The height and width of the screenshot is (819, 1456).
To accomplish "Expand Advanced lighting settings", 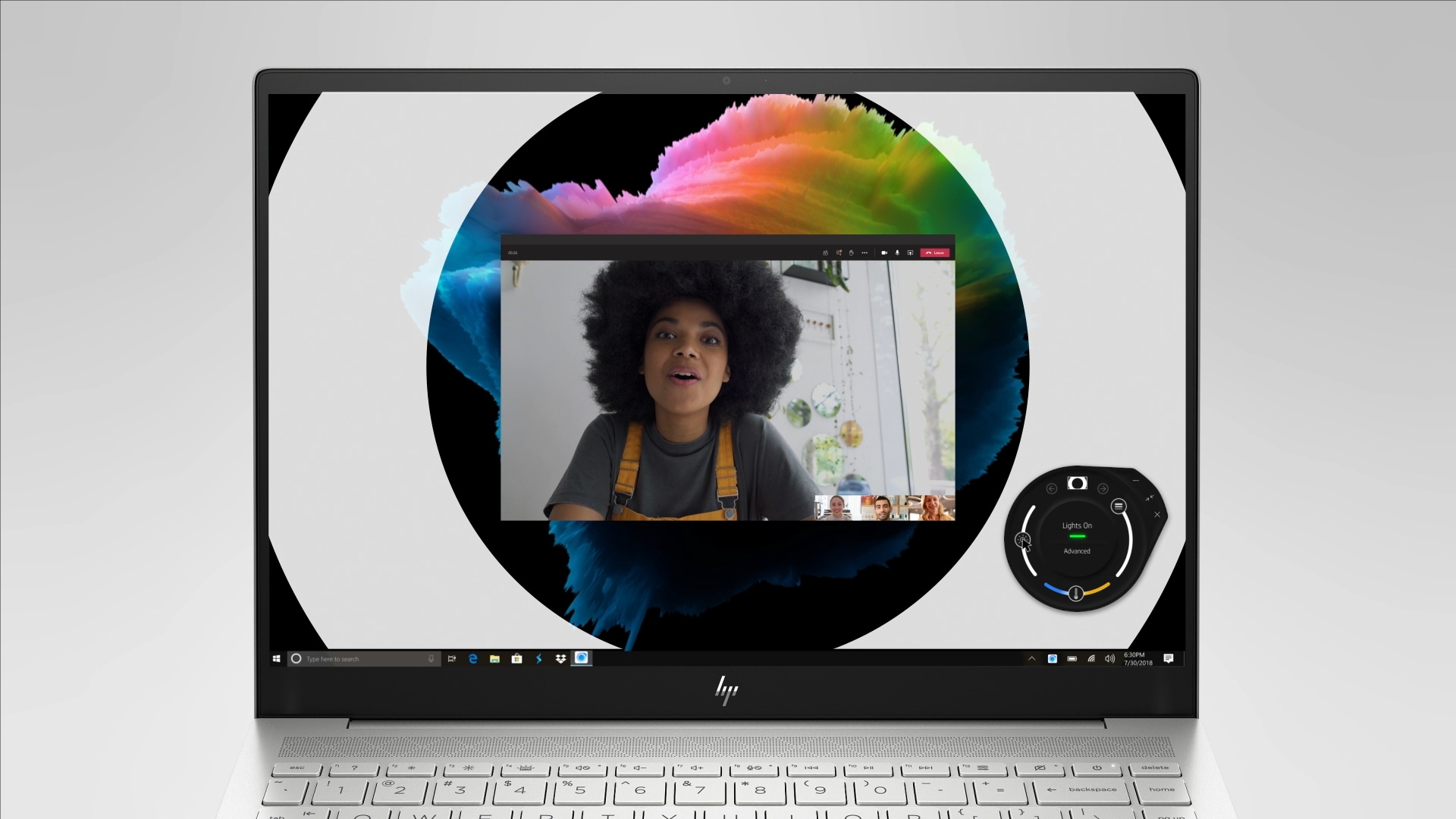I will (x=1077, y=551).
